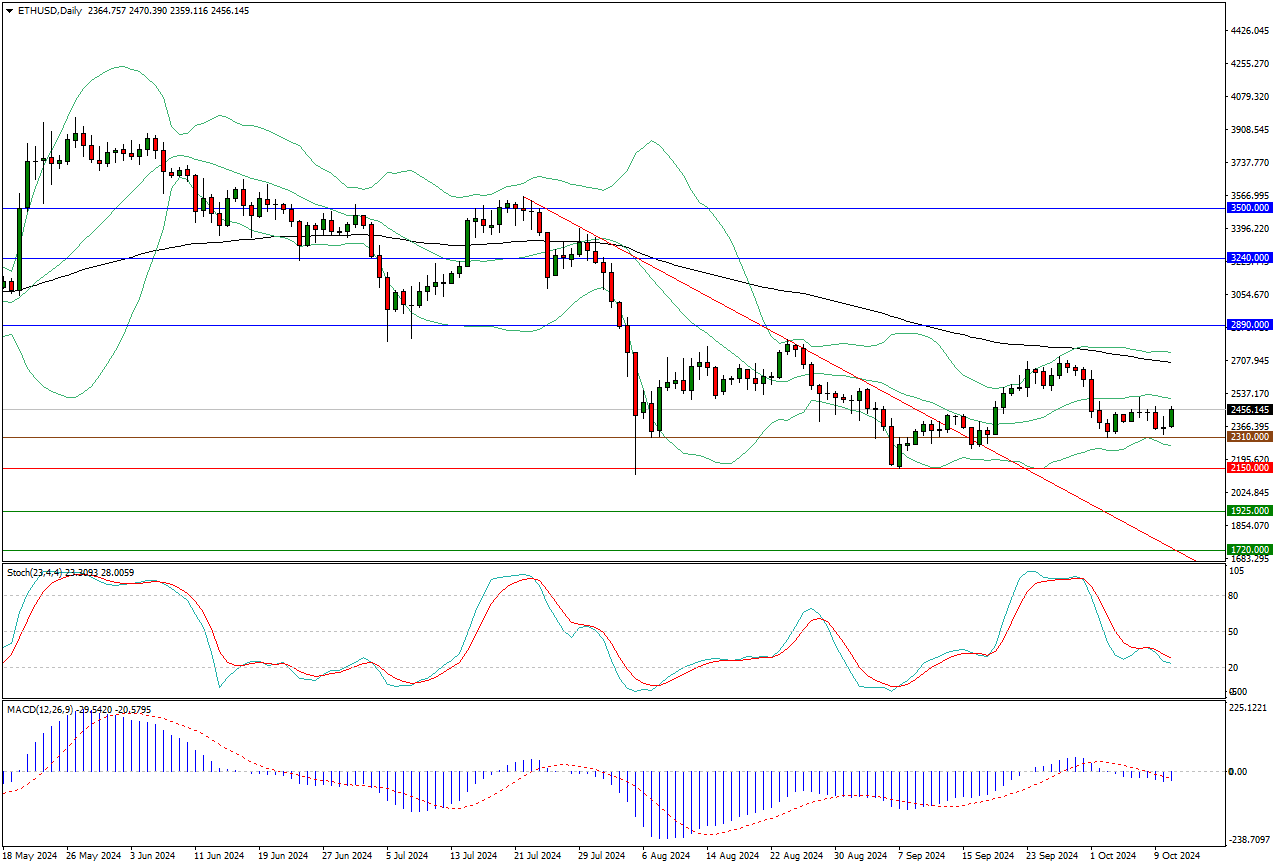Click the 18 May 2024 date marker
This screenshot has height=867, width=1276.
point(30,857)
